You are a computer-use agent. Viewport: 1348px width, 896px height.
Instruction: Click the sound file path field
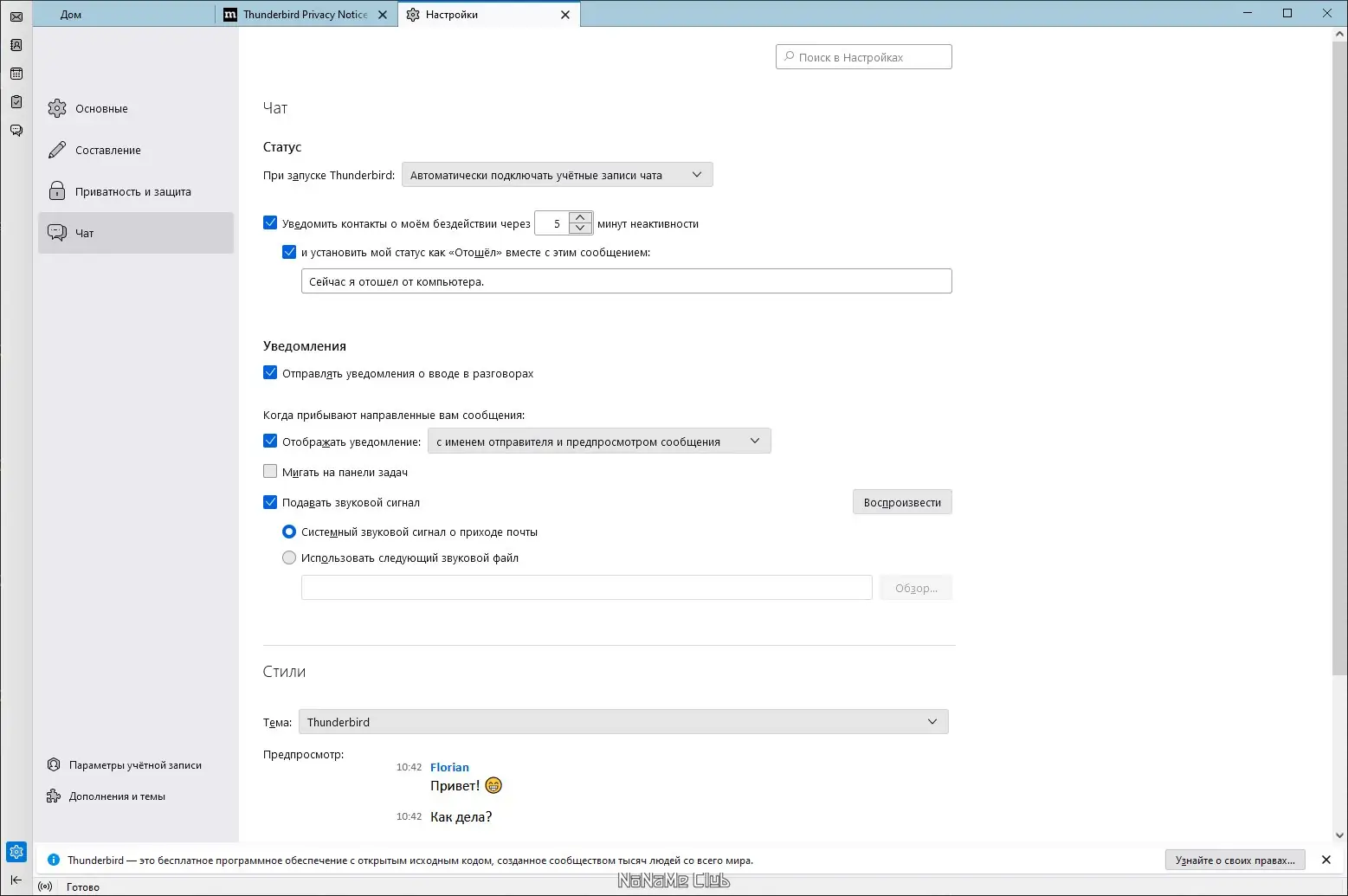point(587,588)
